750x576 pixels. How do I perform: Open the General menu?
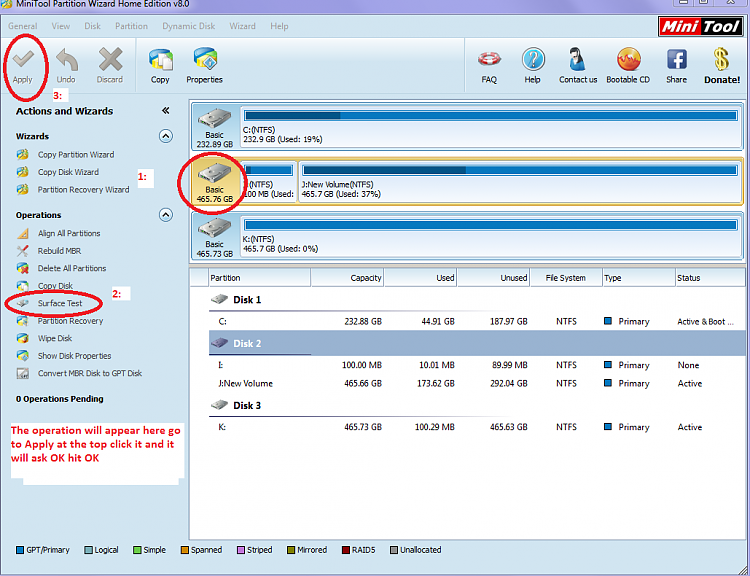(22, 26)
